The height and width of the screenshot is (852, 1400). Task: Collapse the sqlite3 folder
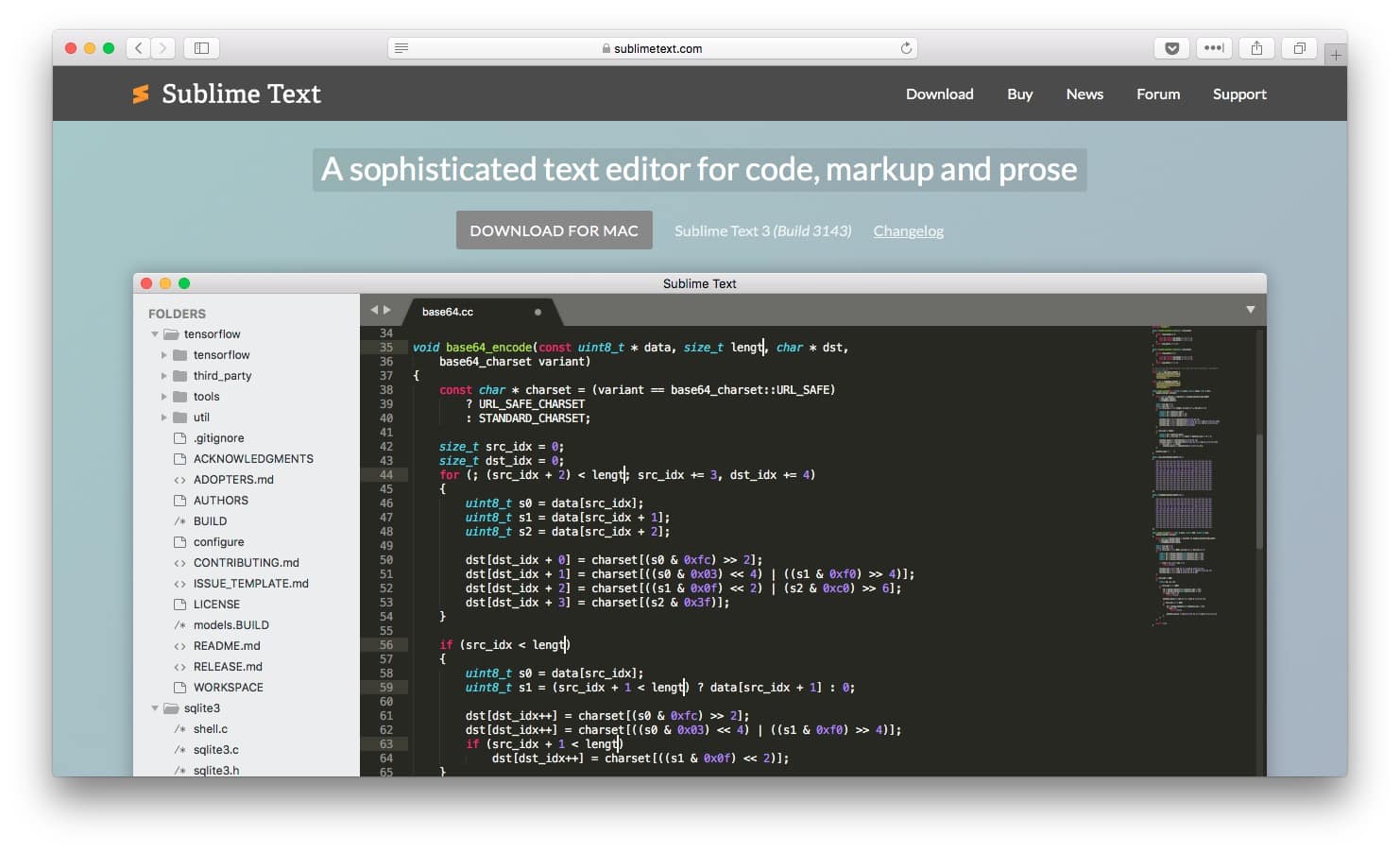click(155, 707)
